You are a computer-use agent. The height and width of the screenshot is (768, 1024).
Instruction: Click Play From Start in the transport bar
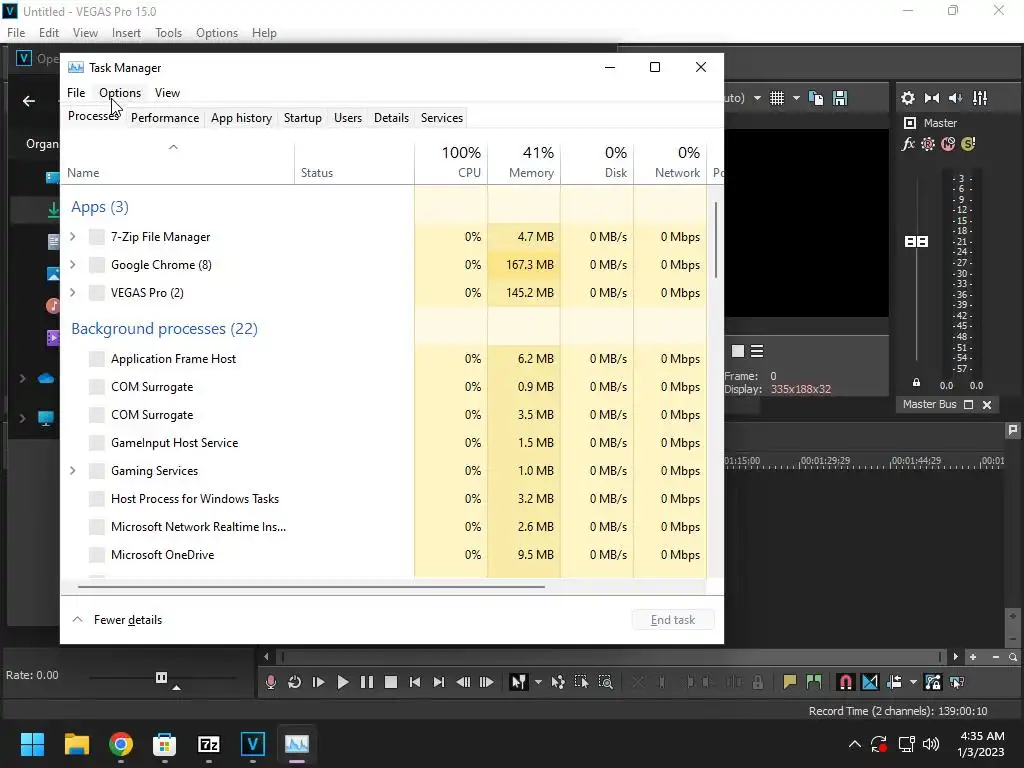click(319, 682)
